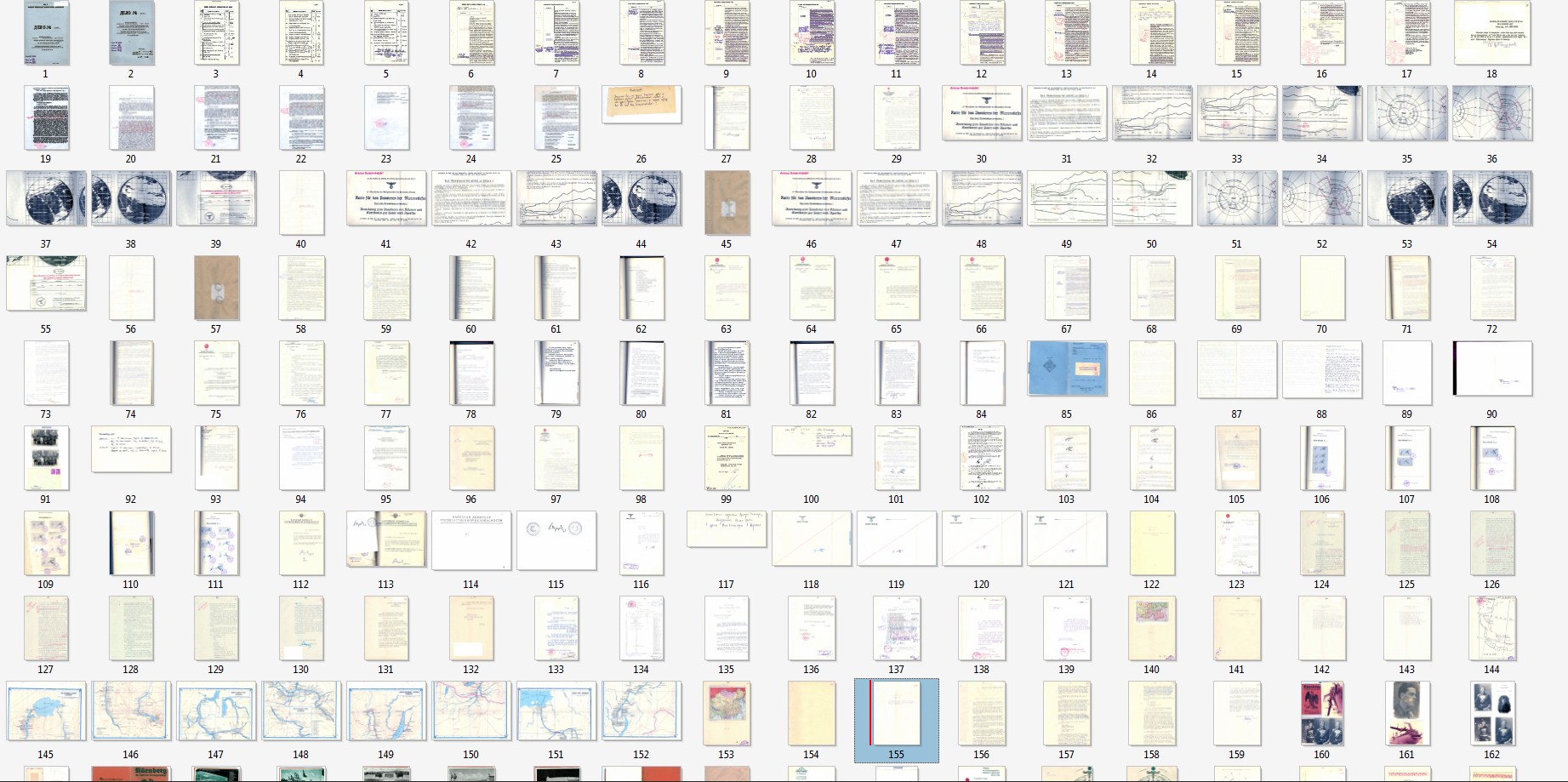Click the two-portrait thumbnail 162
Screen dimensions: 1568x782
pos(1491,713)
